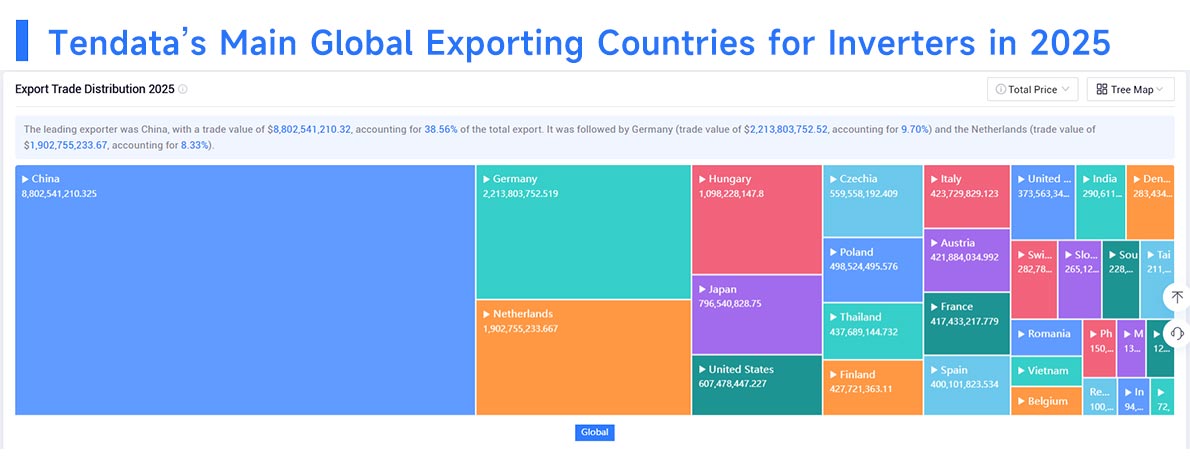Click China's 8,802,541,210.325 value label

(59, 193)
